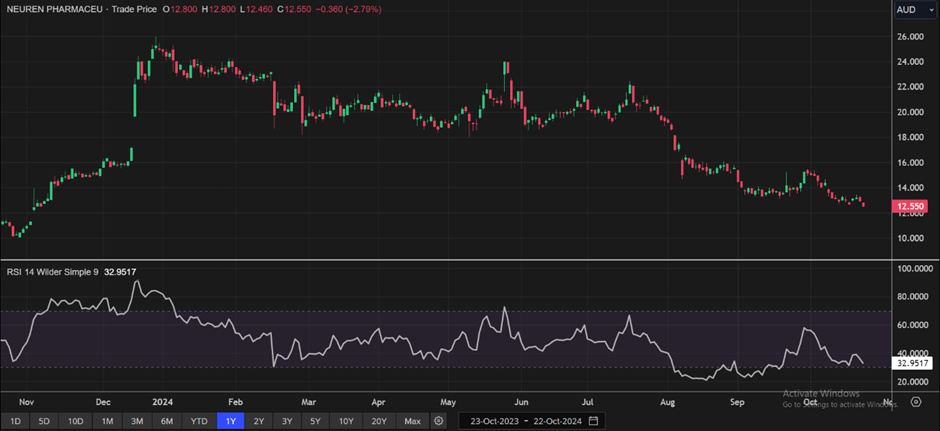Screen dimensions: 940x431
Task: Select the 10D range button
Action: (76, 421)
